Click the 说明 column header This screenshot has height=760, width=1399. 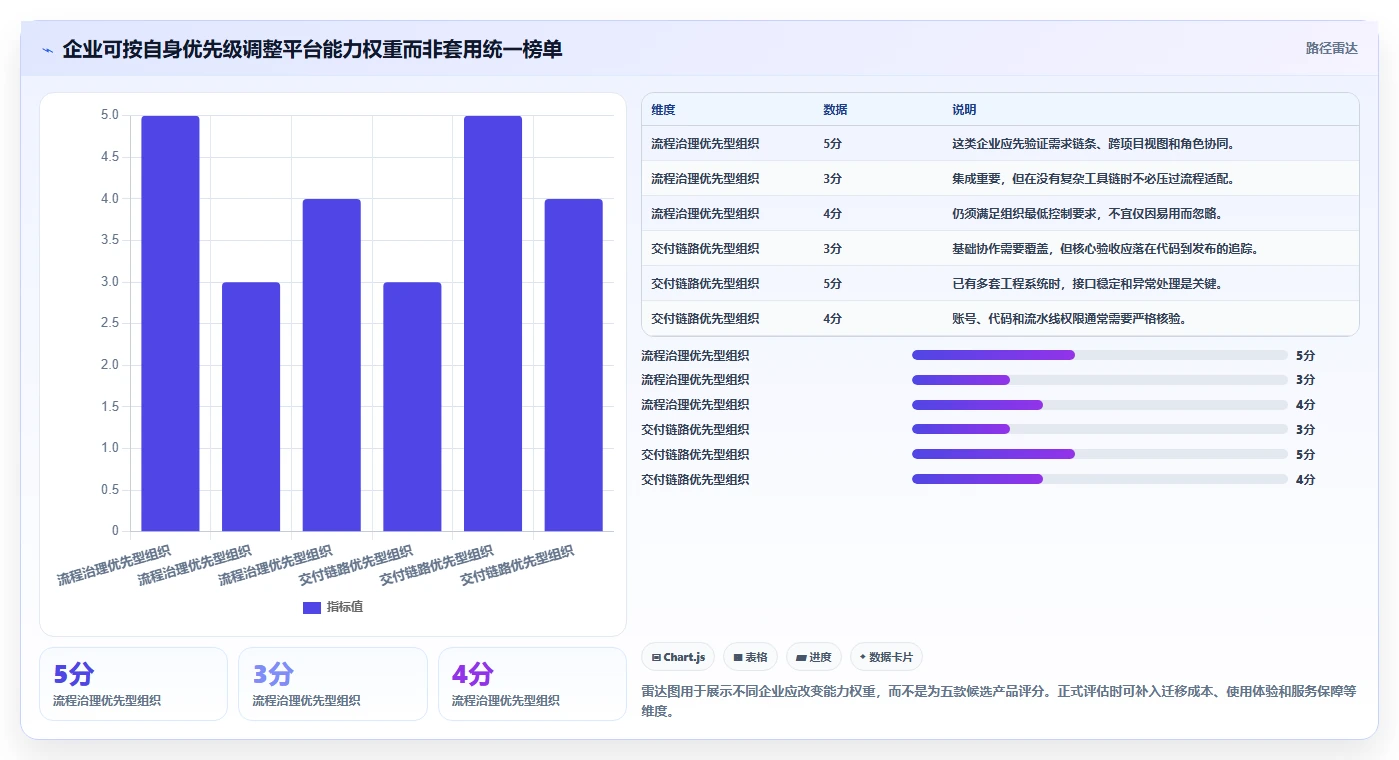964,110
